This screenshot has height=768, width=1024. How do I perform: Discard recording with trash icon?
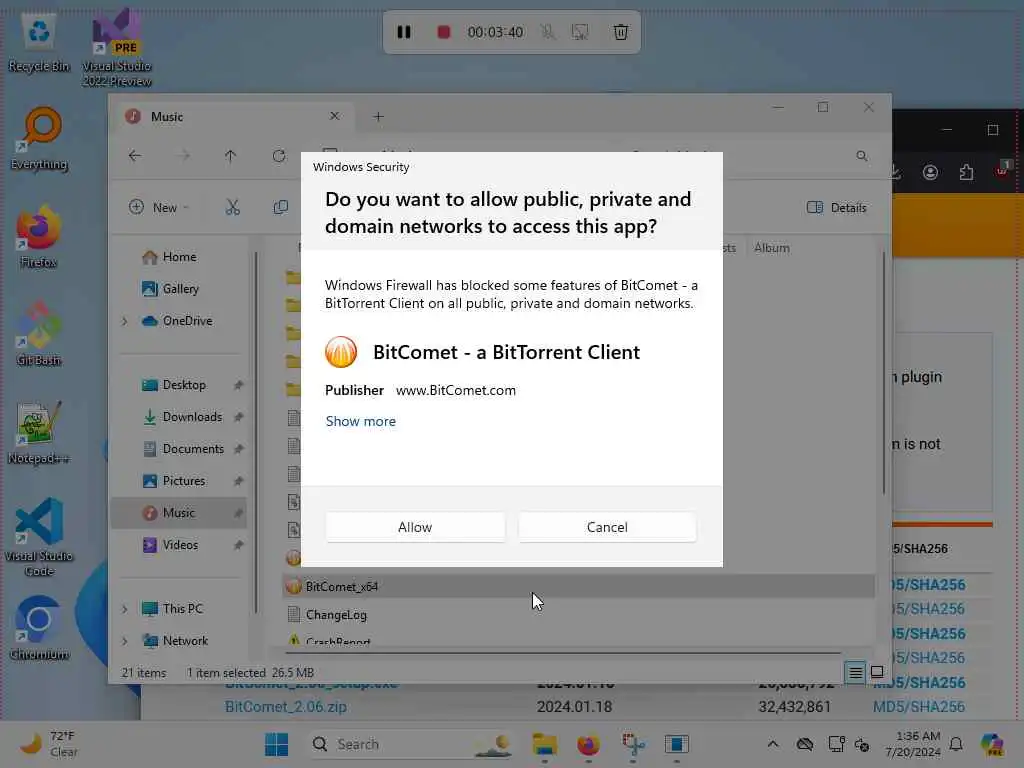click(x=620, y=32)
